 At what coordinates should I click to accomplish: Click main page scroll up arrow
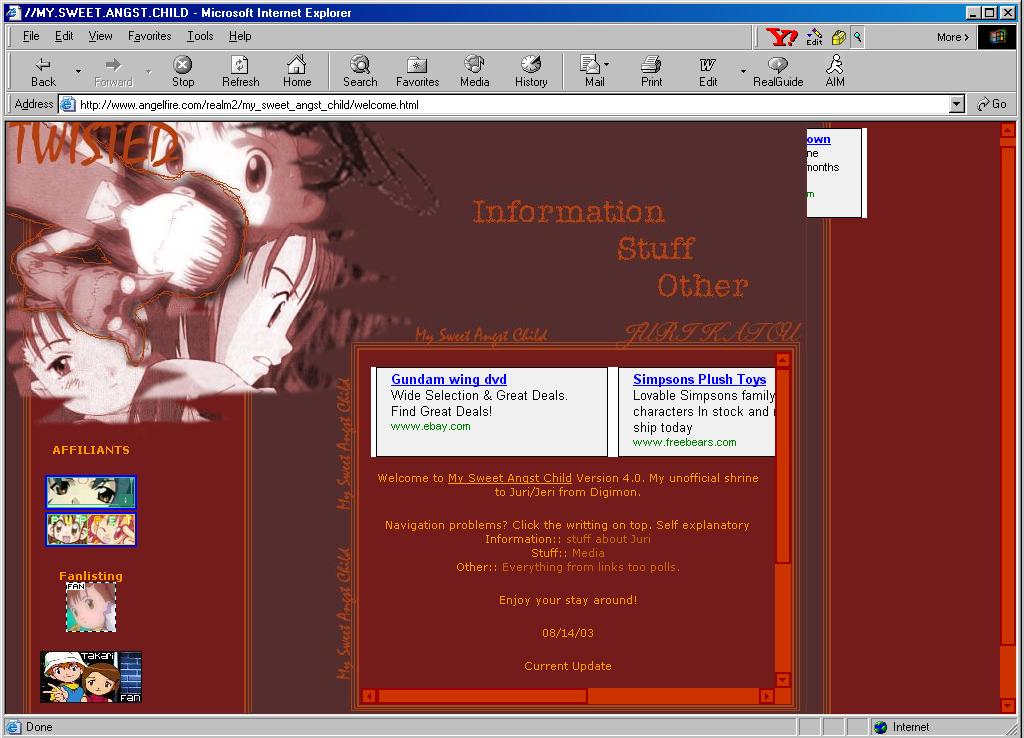click(x=1007, y=130)
